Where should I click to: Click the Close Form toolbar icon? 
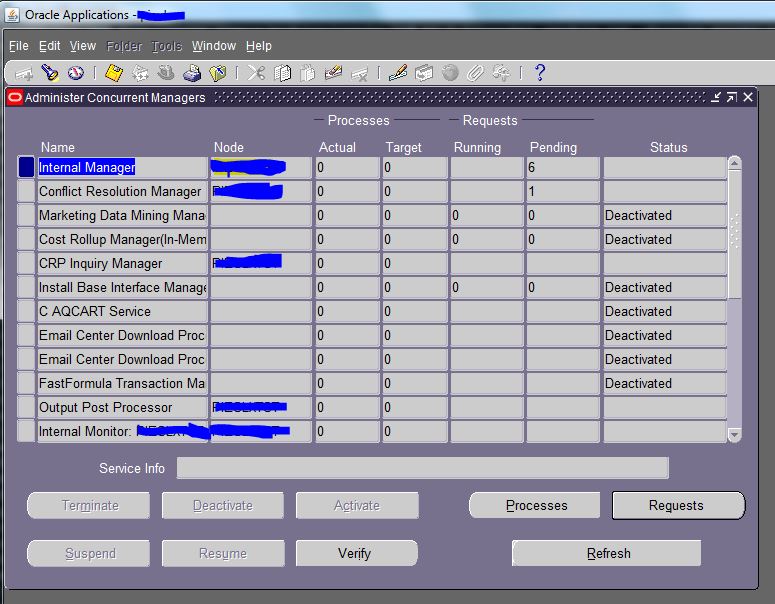tap(217, 73)
